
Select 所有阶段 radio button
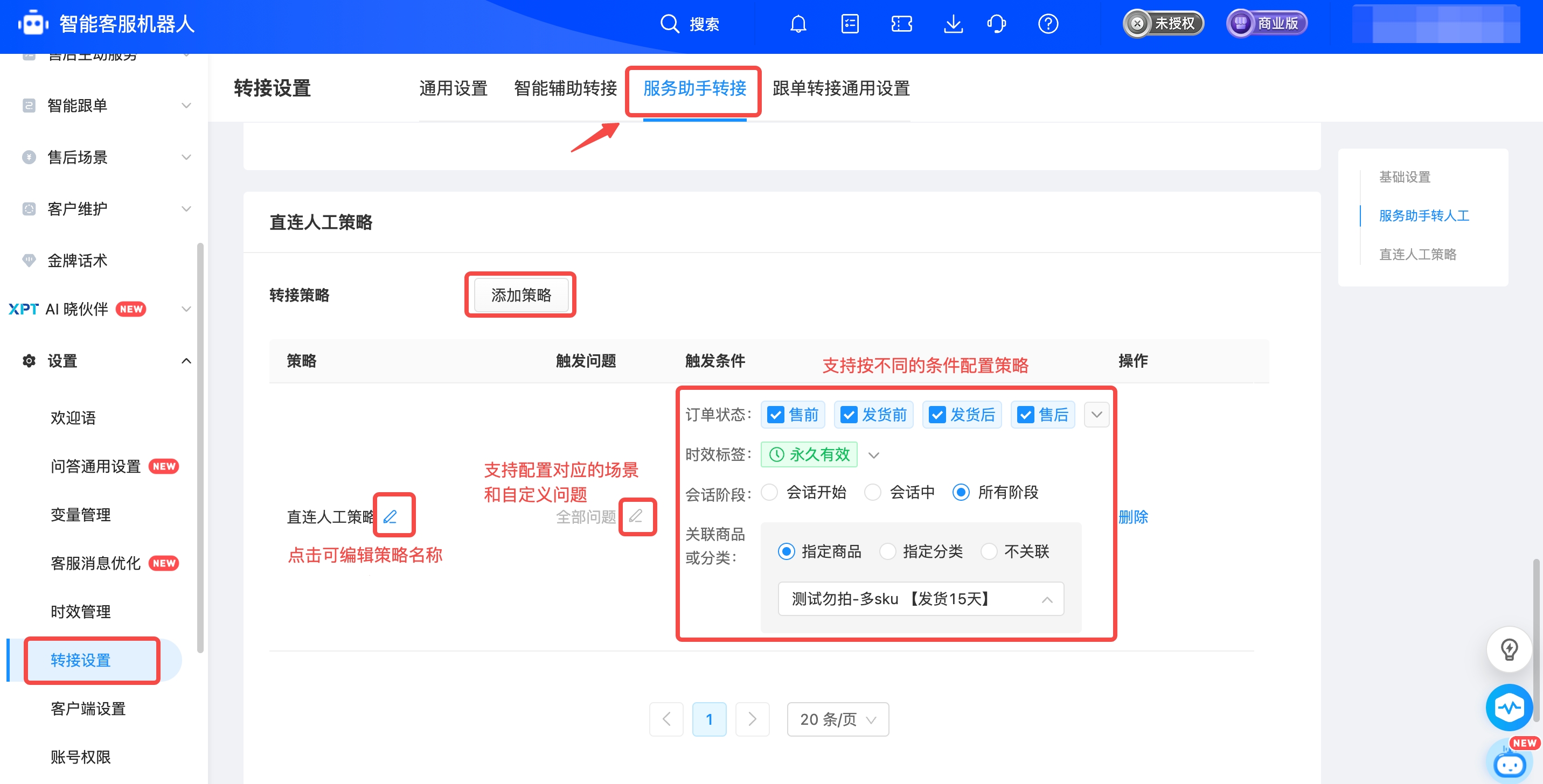point(961,492)
